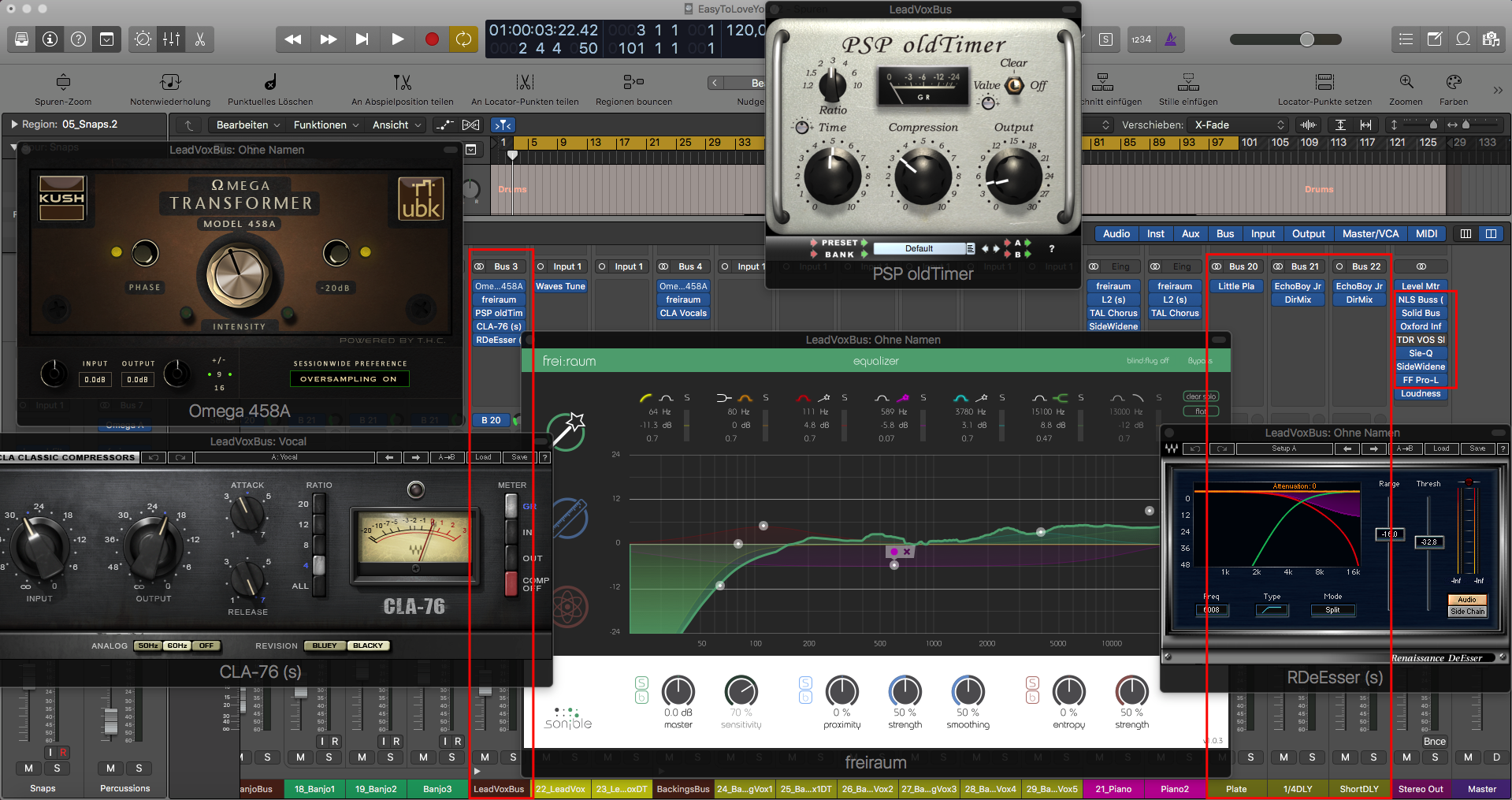Open the Note Pad icon

(1435, 39)
